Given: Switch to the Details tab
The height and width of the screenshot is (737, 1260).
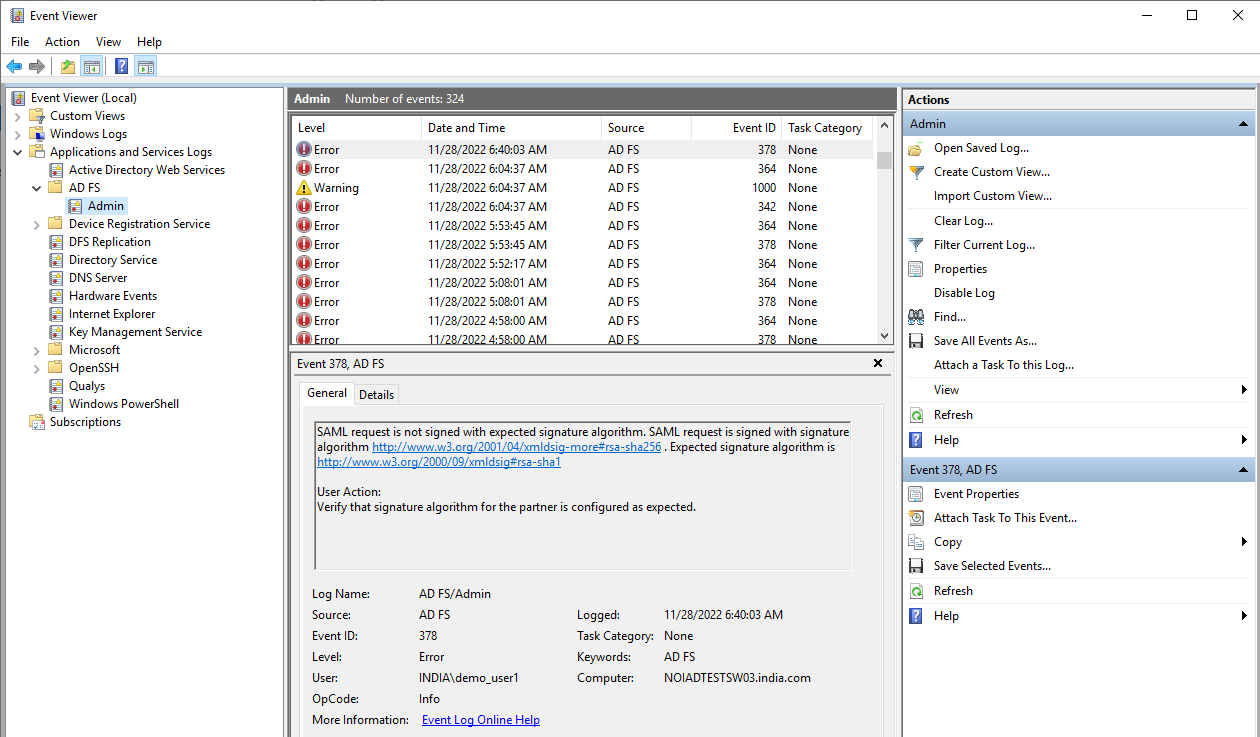Looking at the screenshot, I should coord(376,395).
